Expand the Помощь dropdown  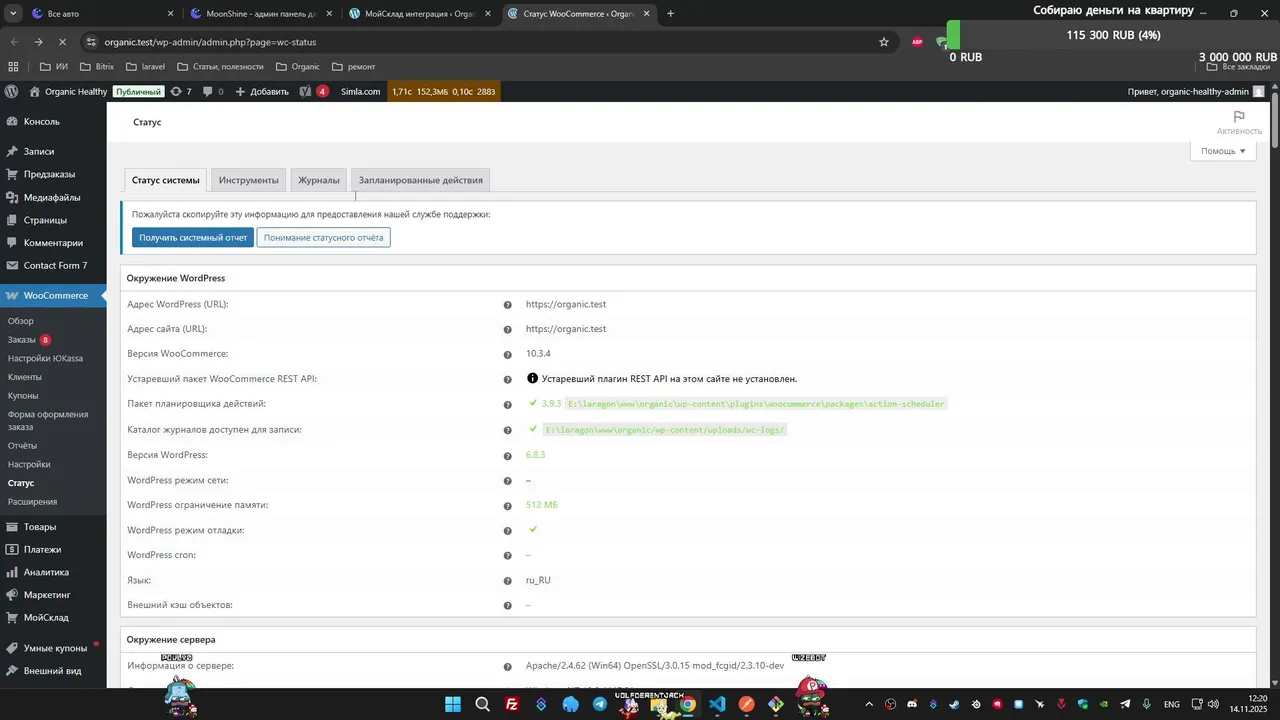1223,151
